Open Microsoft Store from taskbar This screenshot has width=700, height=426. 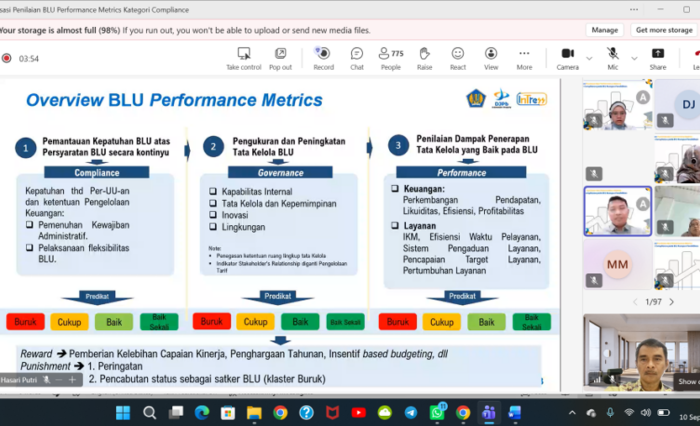(228, 413)
